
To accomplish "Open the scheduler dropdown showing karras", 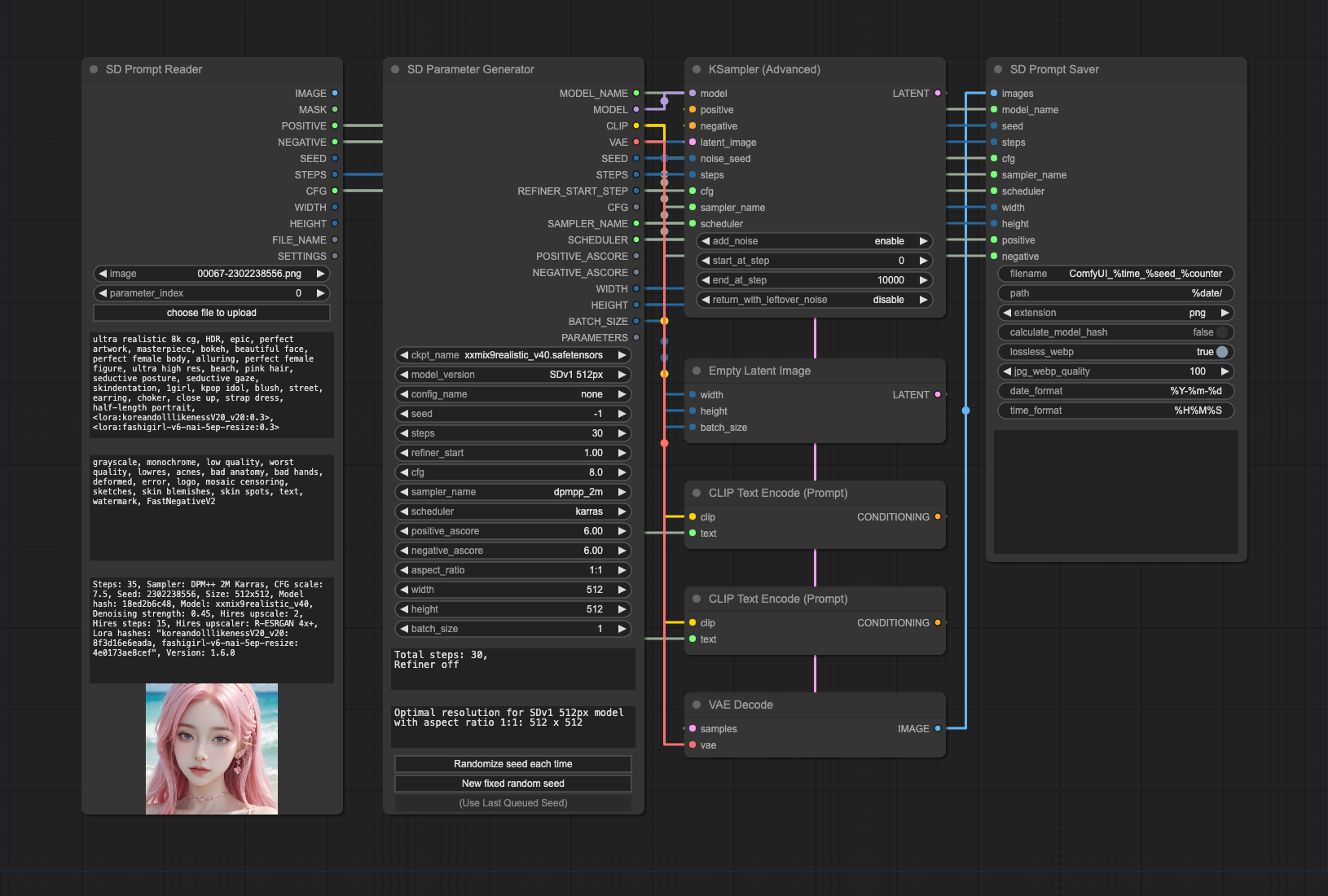I will point(513,512).
